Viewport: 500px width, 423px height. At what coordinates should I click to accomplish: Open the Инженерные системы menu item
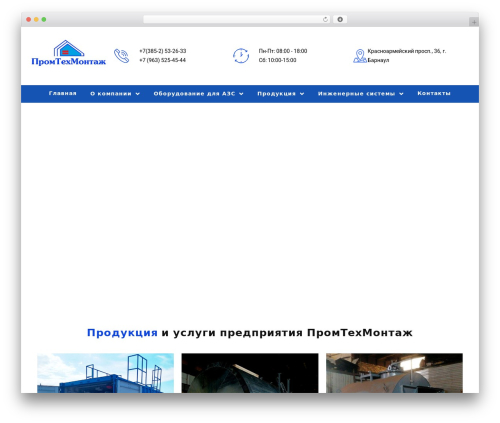click(356, 94)
